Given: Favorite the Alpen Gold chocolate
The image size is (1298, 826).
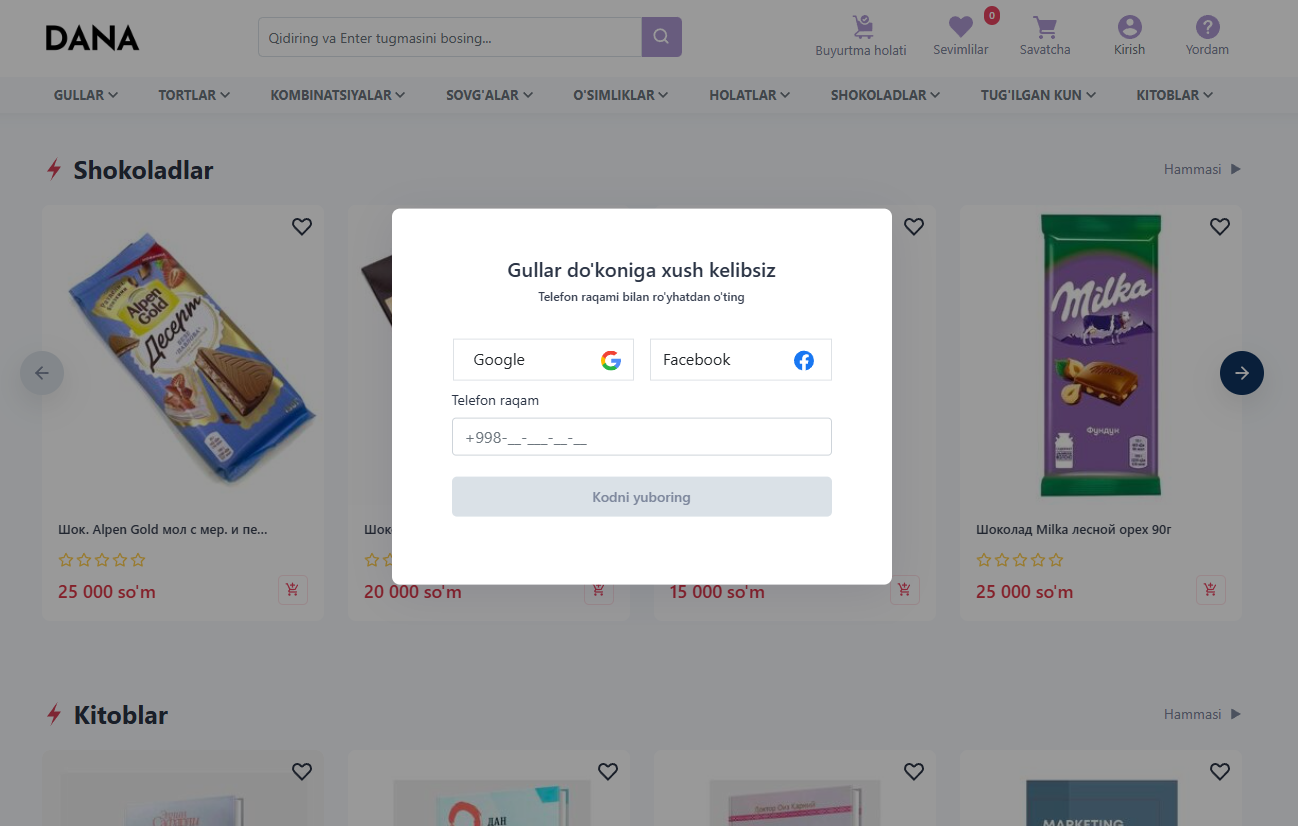Looking at the screenshot, I should pyautogui.click(x=302, y=227).
